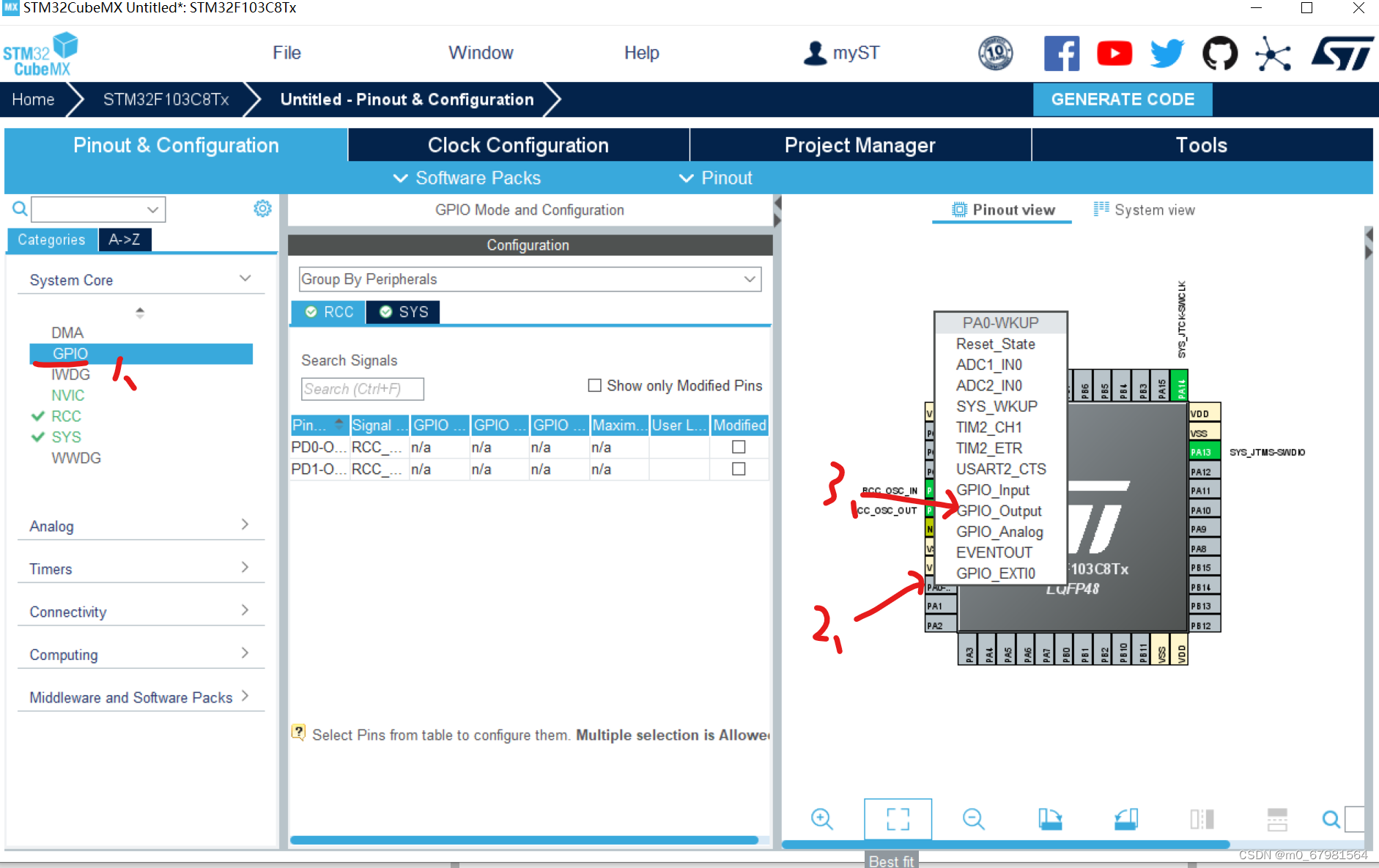Click the Best fit view icon
The image size is (1379, 868).
[898, 818]
